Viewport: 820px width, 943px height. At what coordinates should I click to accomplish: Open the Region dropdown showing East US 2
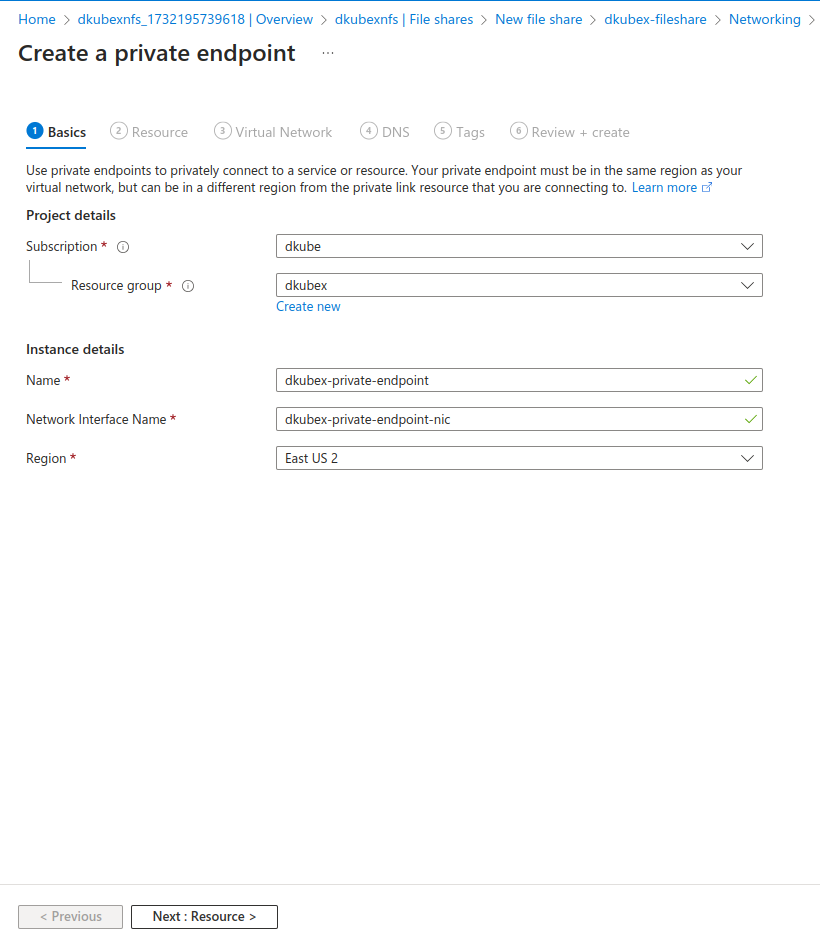[519, 458]
